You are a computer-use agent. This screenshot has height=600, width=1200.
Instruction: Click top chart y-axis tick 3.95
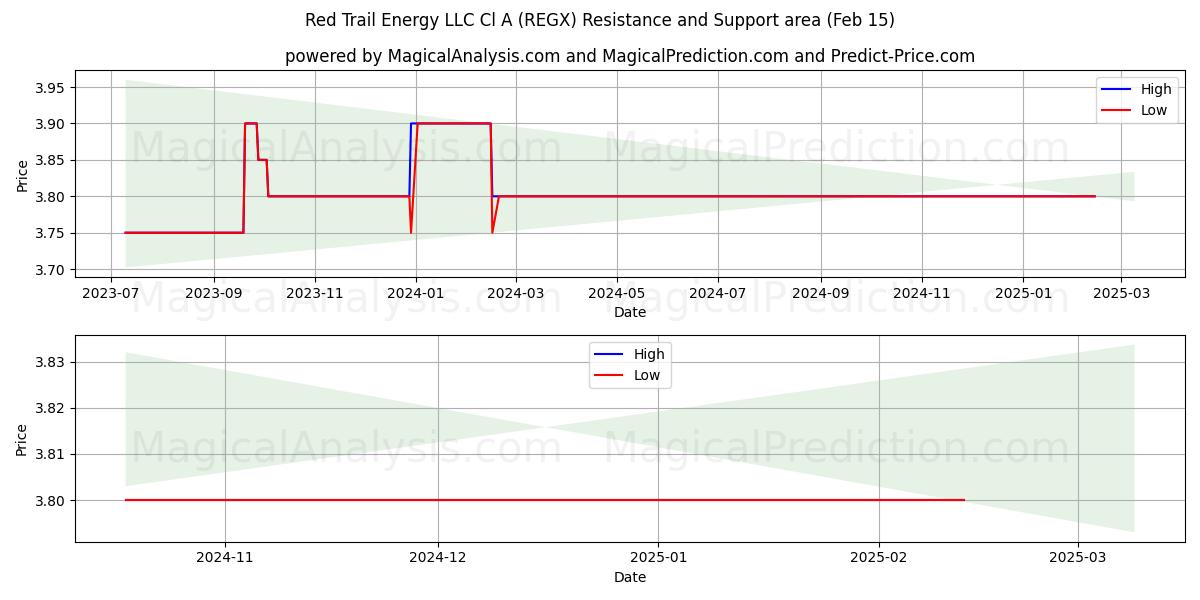[51, 88]
